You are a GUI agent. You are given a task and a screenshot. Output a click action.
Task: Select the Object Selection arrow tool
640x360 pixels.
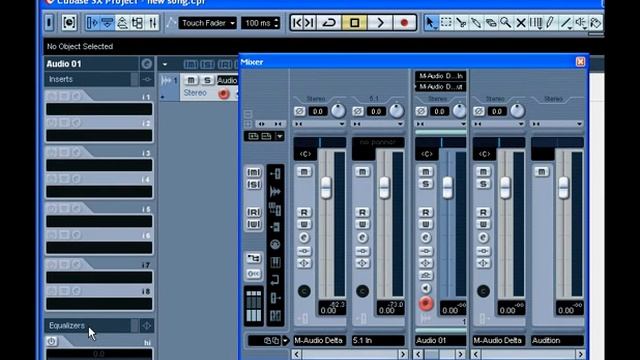point(430,23)
